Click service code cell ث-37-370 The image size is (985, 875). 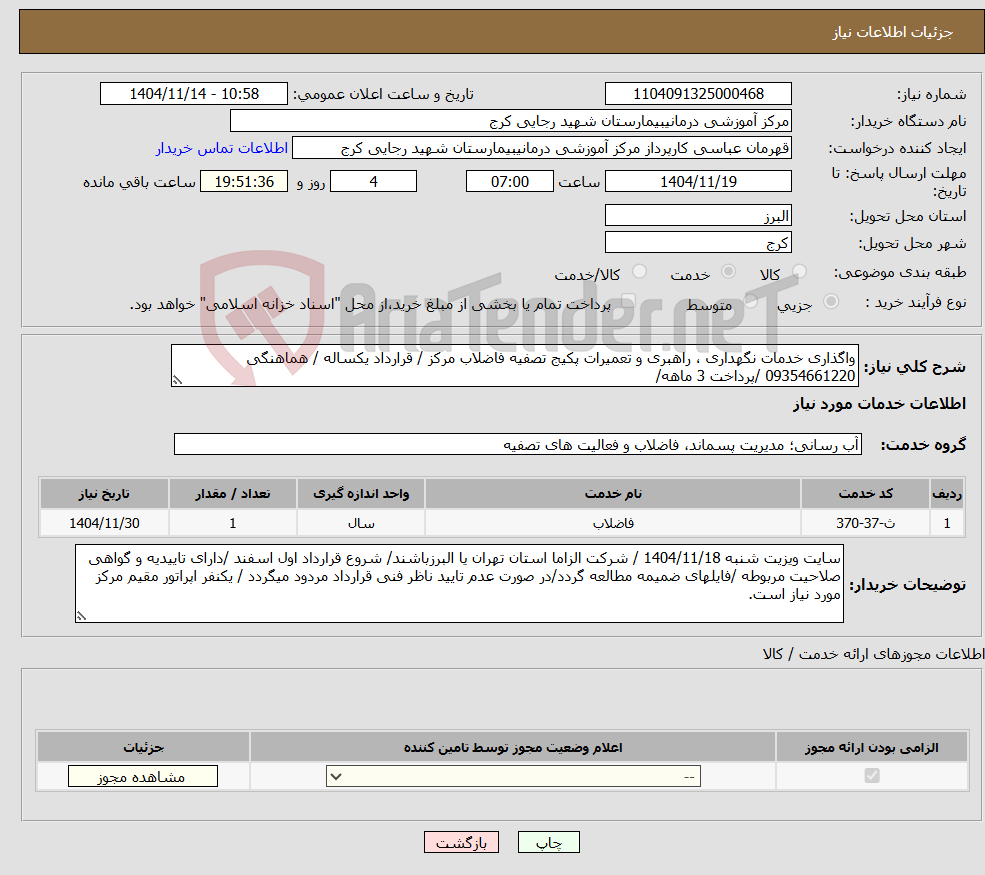pyautogui.click(x=865, y=523)
